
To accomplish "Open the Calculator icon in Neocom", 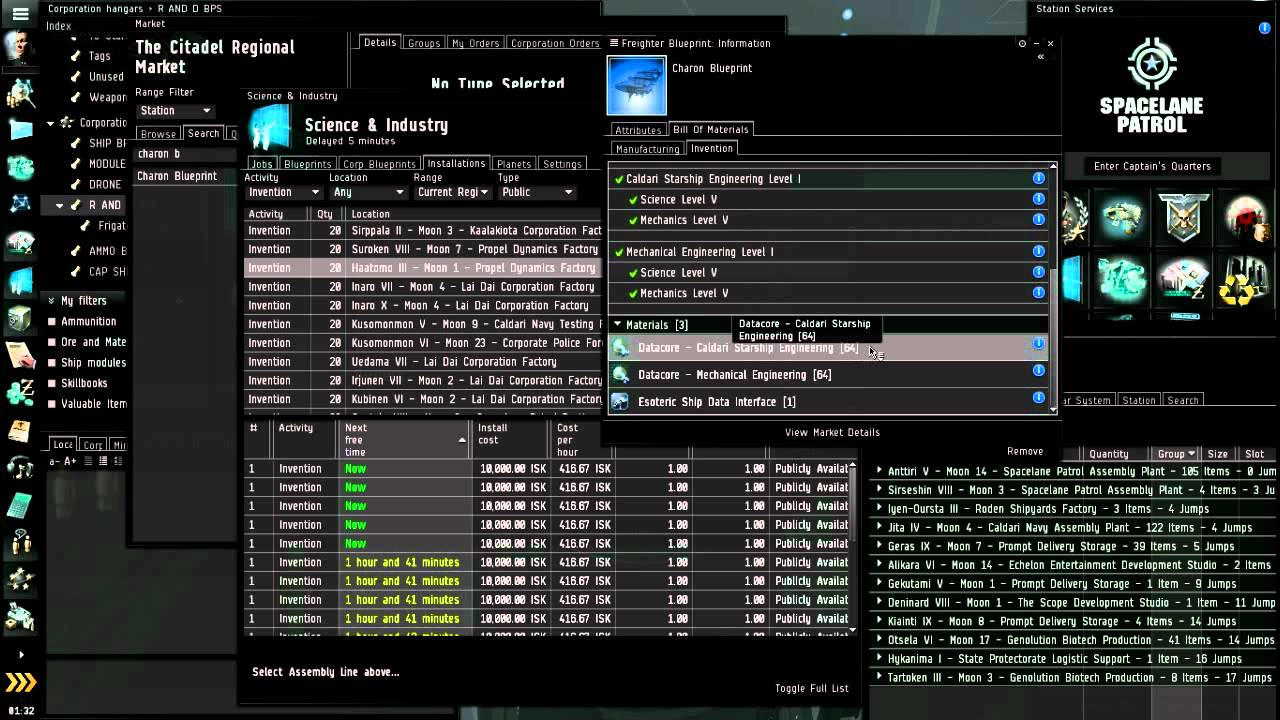I will point(20,506).
